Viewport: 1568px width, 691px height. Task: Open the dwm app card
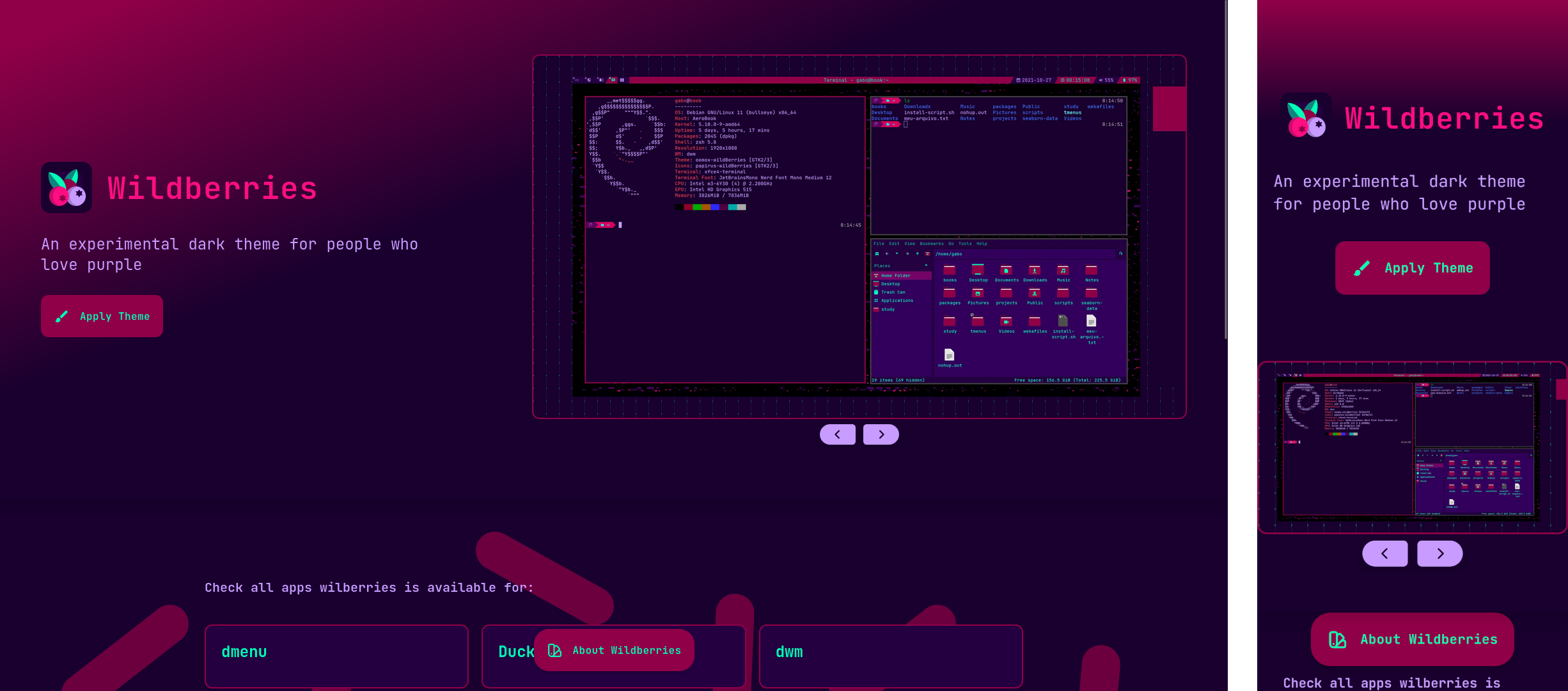(x=890, y=655)
